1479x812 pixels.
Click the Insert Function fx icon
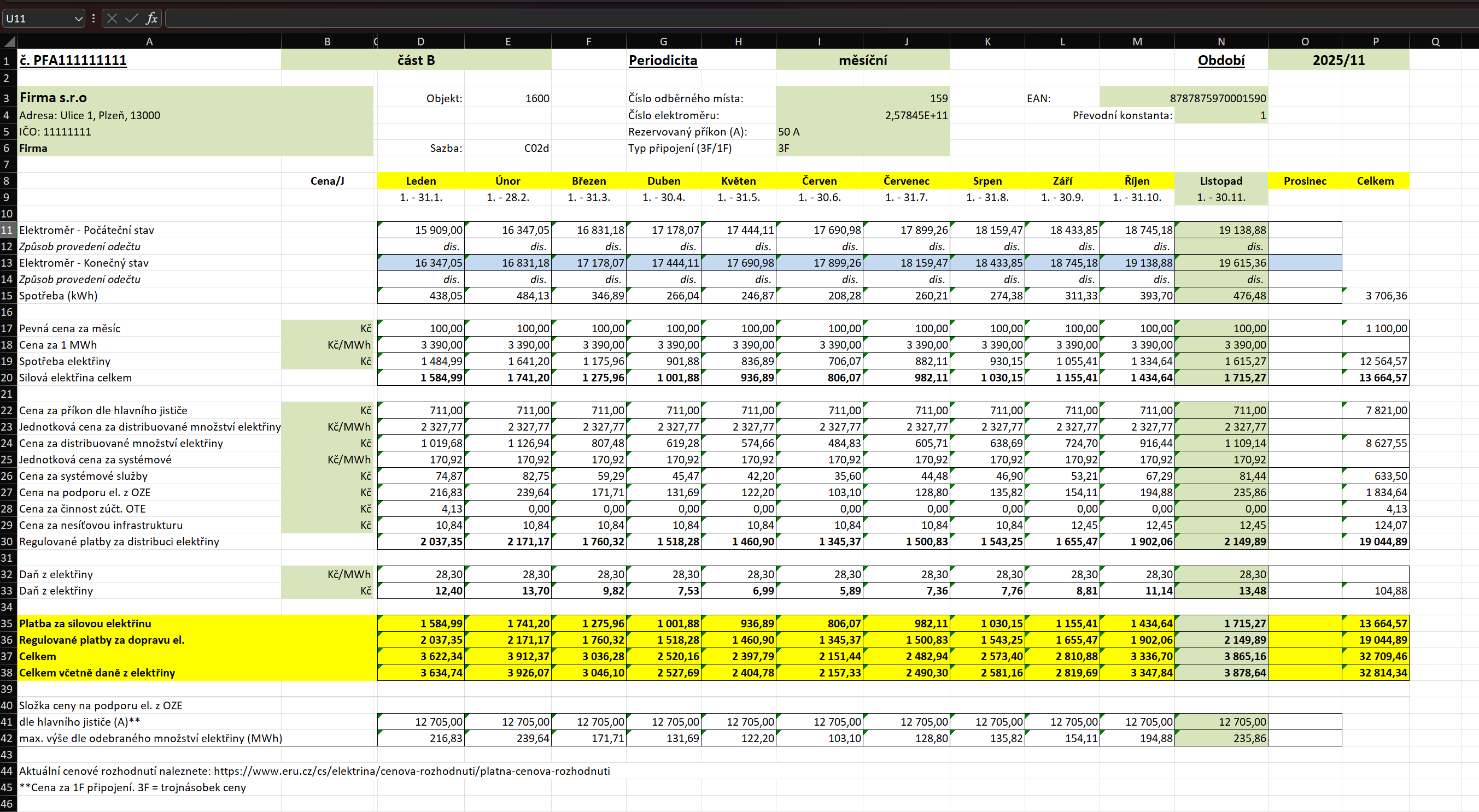(x=151, y=19)
